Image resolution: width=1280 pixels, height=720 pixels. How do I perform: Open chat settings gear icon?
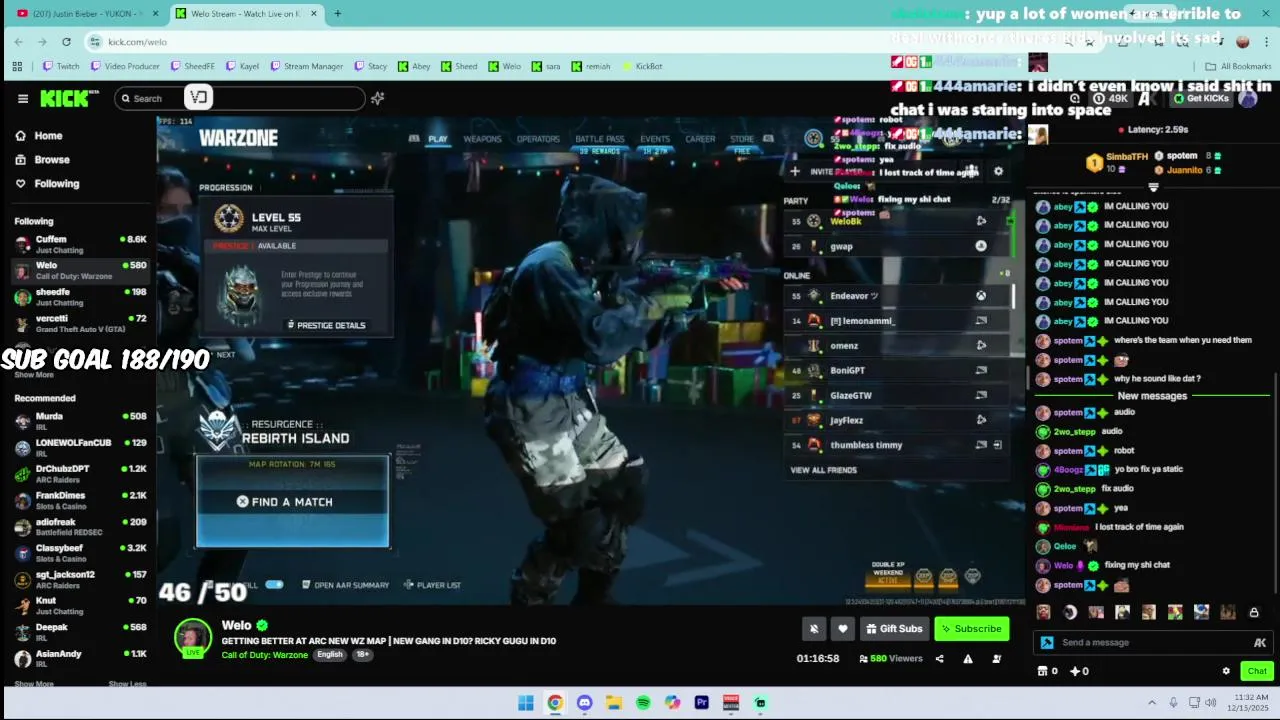(1226, 671)
